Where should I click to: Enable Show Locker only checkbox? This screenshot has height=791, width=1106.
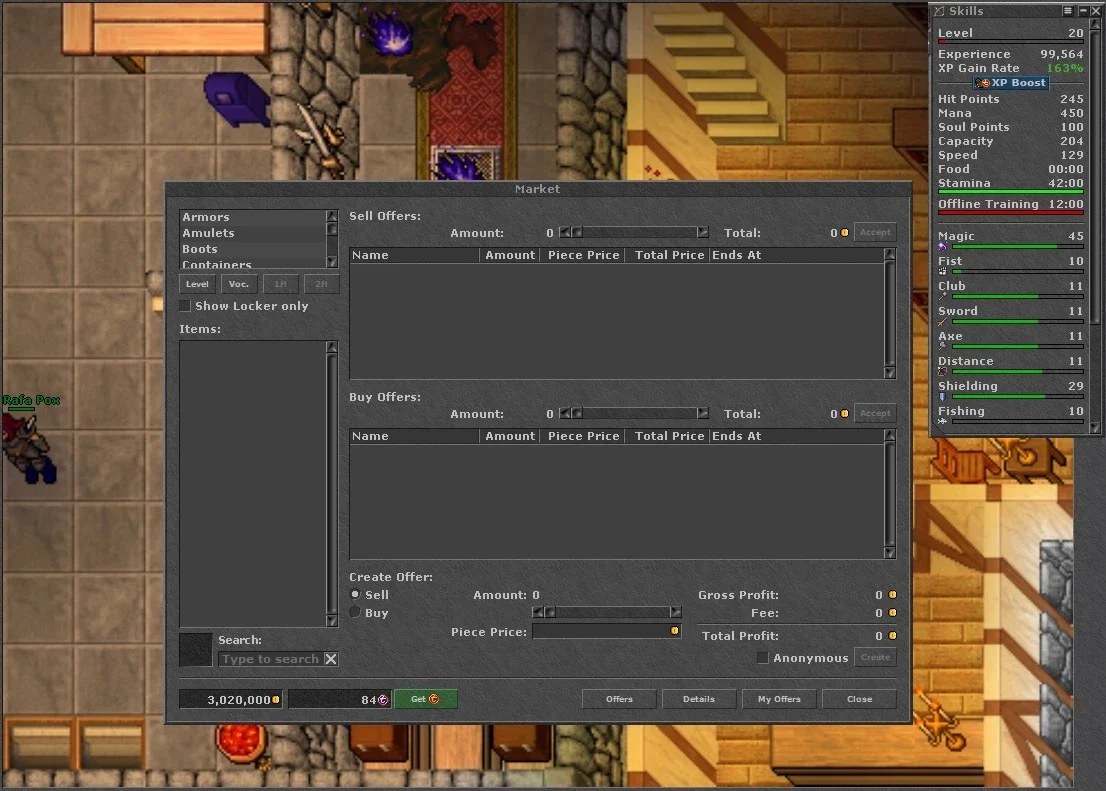(x=185, y=306)
